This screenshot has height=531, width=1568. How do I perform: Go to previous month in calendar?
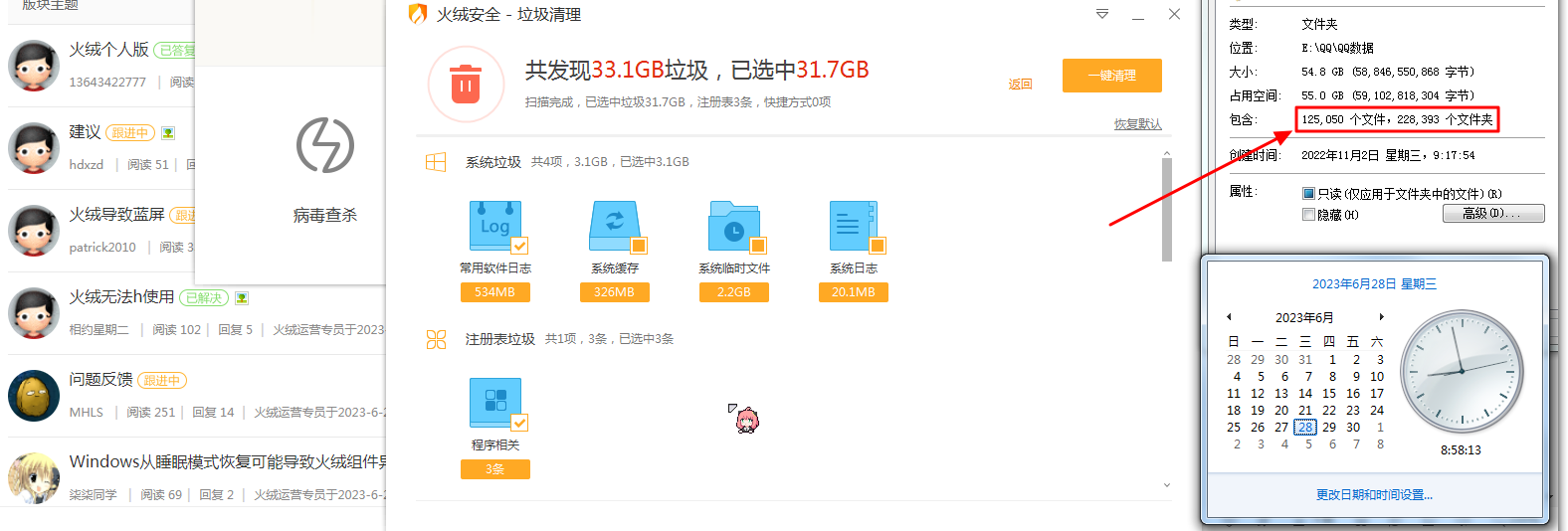[1230, 317]
